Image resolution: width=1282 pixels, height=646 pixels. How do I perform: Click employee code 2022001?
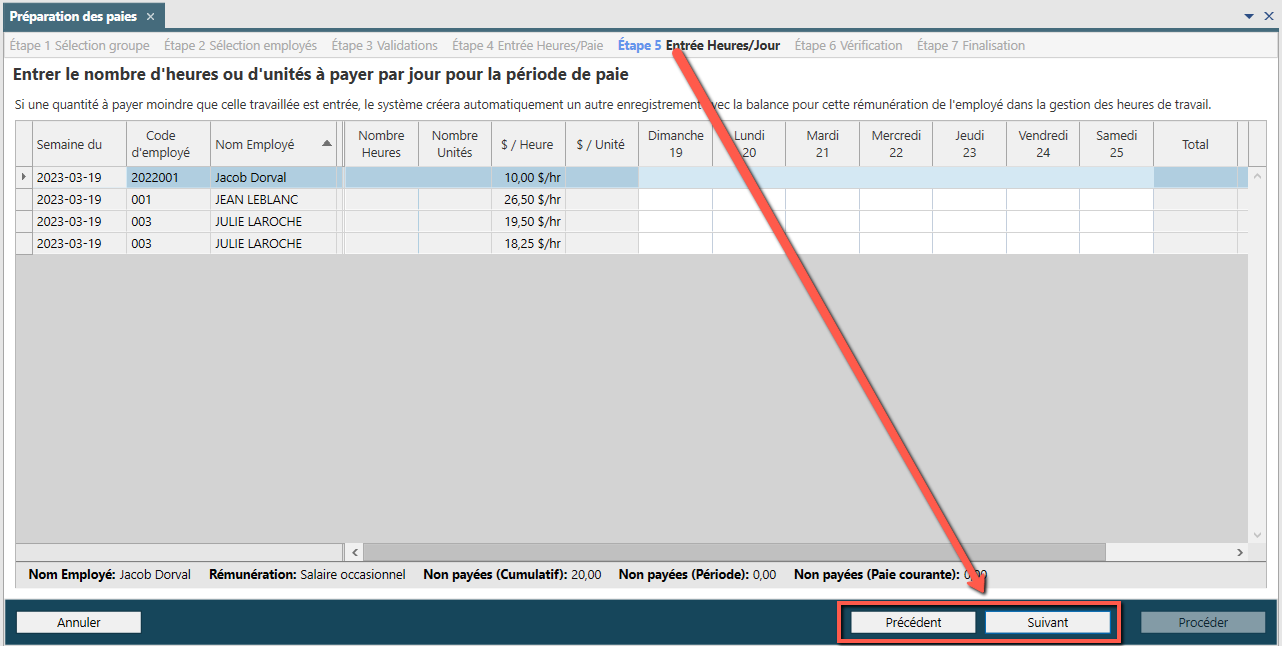[x=168, y=177]
